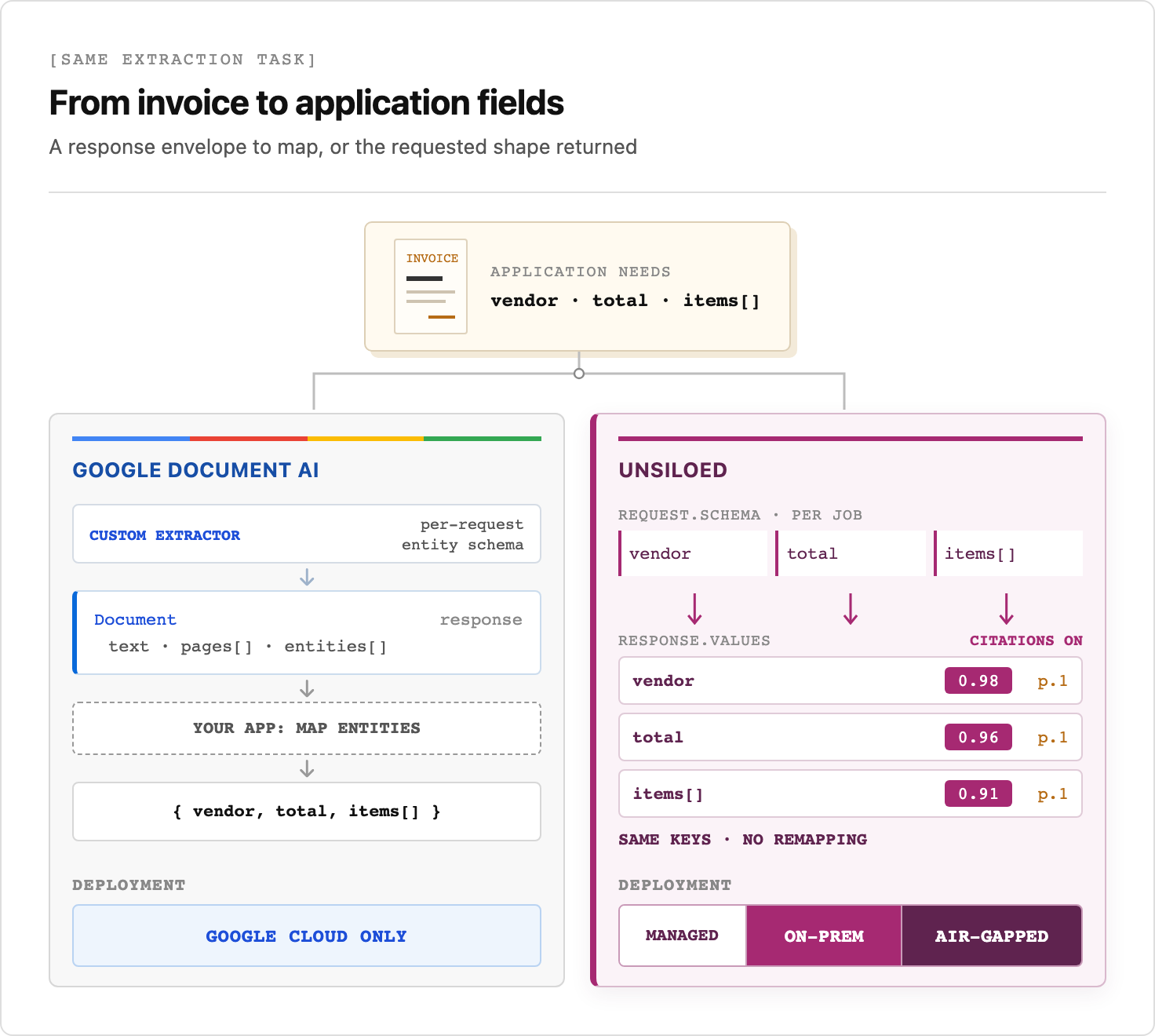This screenshot has width=1155, height=1036.
Task: Click the DEPLOYMENT label in Unsiloed panel
Action: (675, 885)
